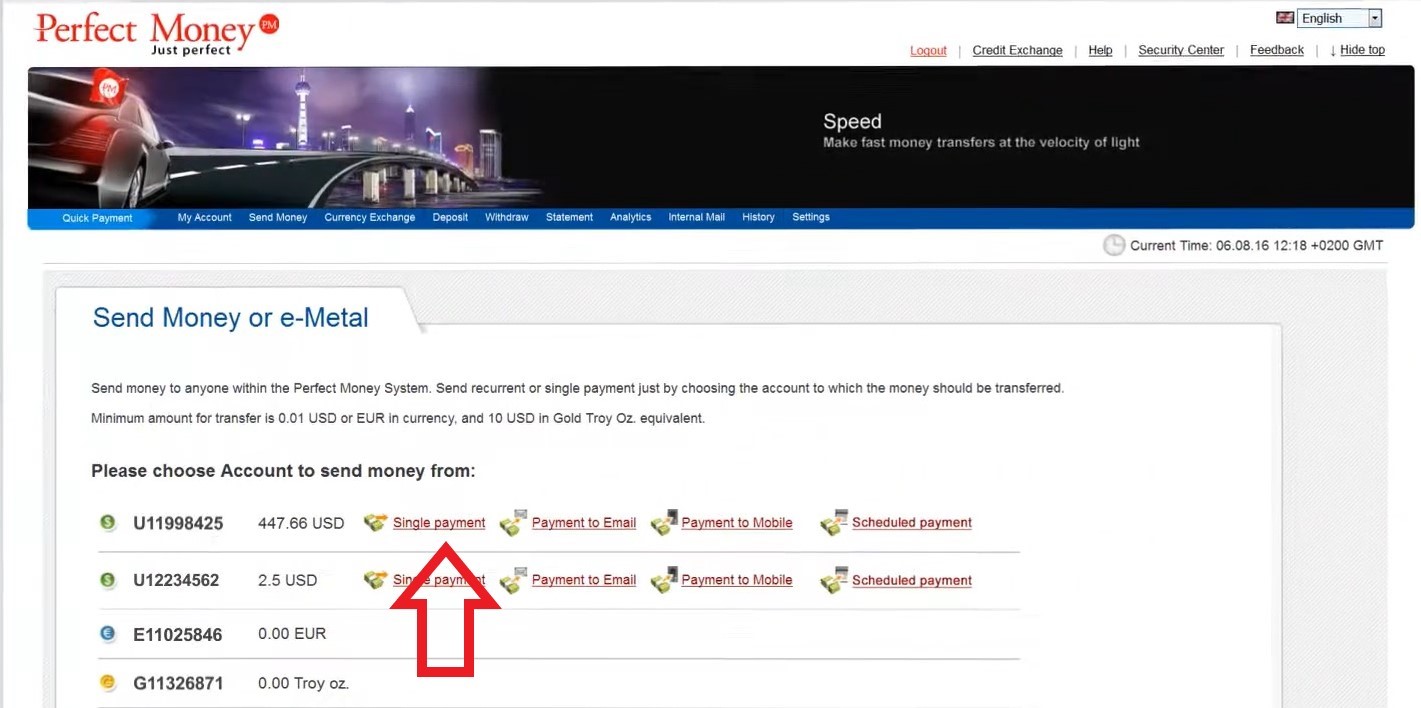Click the Current Time text
Screen dimensions: 1421x708
click(x=1257, y=245)
